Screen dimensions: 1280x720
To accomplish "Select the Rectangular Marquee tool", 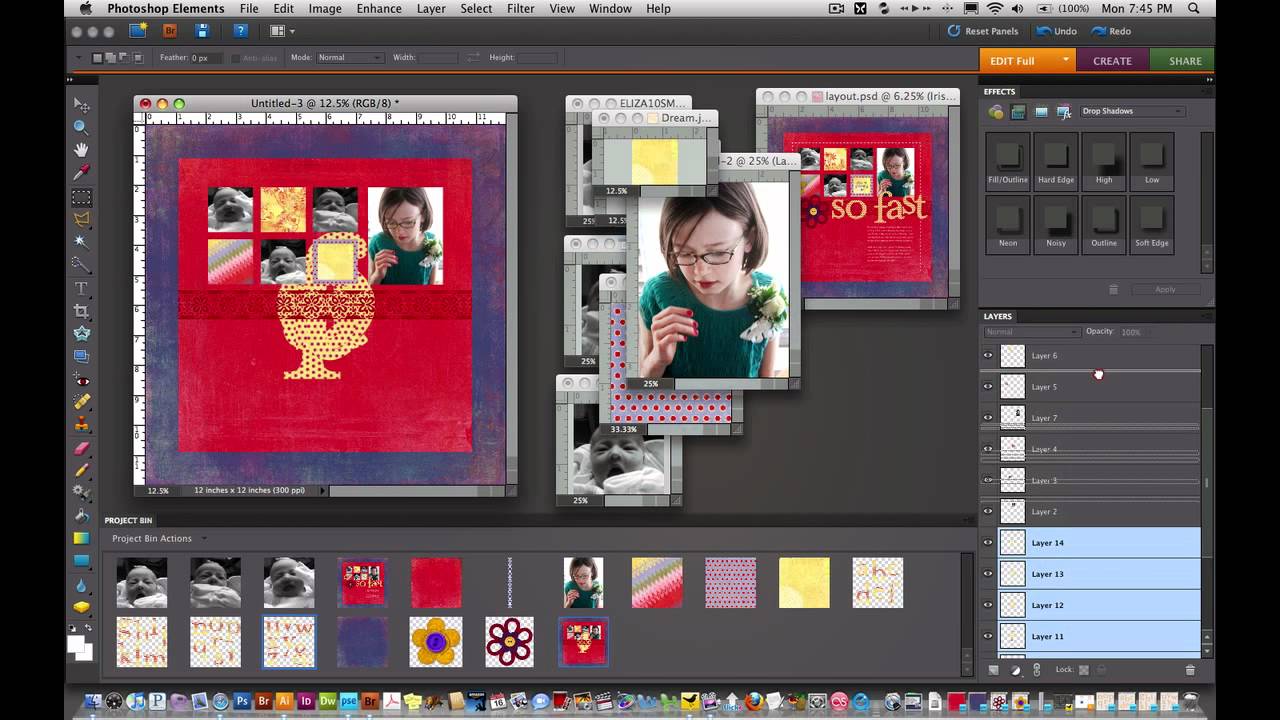I will (x=82, y=197).
